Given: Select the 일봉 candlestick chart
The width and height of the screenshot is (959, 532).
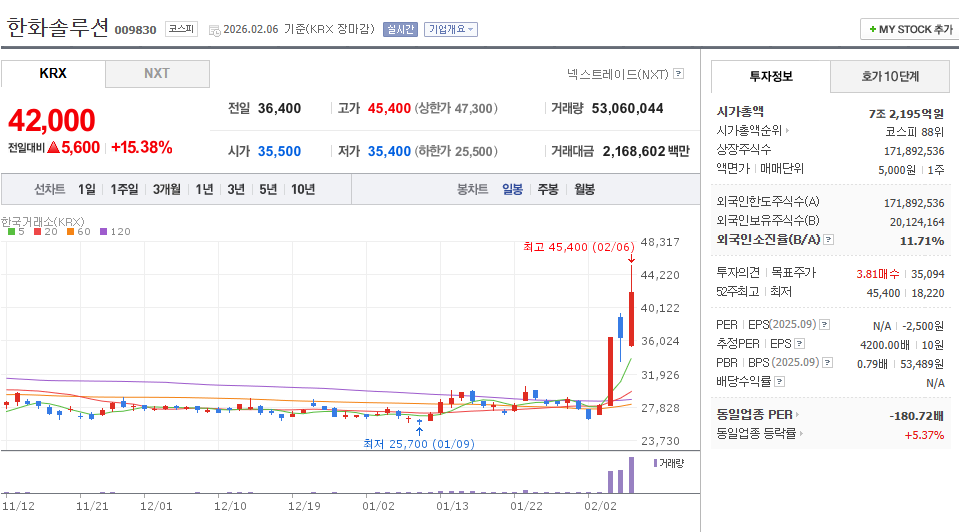Looking at the screenshot, I should pyautogui.click(x=513, y=190).
